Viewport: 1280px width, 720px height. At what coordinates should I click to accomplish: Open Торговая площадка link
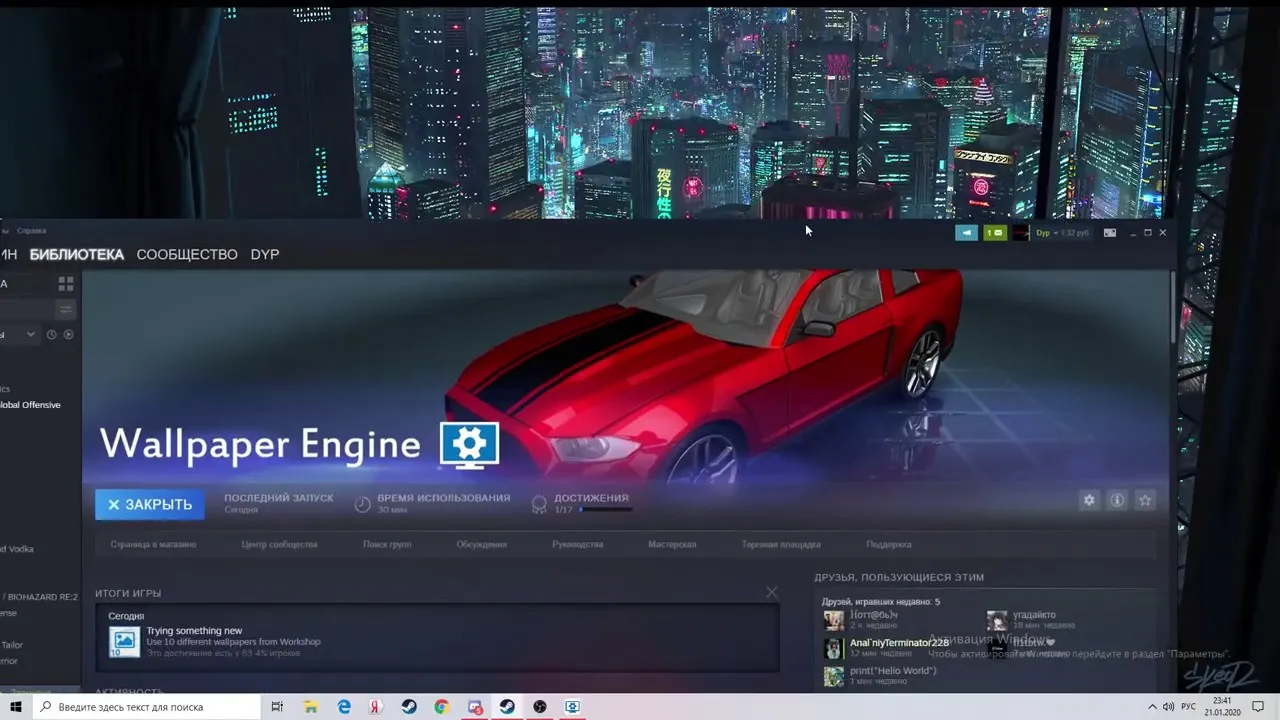coord(781,544)
